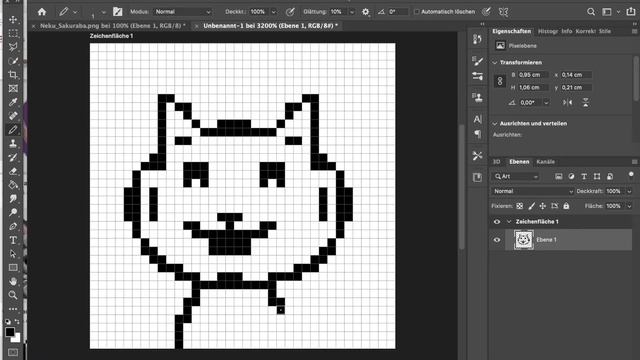Select the Dodge tool
The image size is (640, 360).
13,212
